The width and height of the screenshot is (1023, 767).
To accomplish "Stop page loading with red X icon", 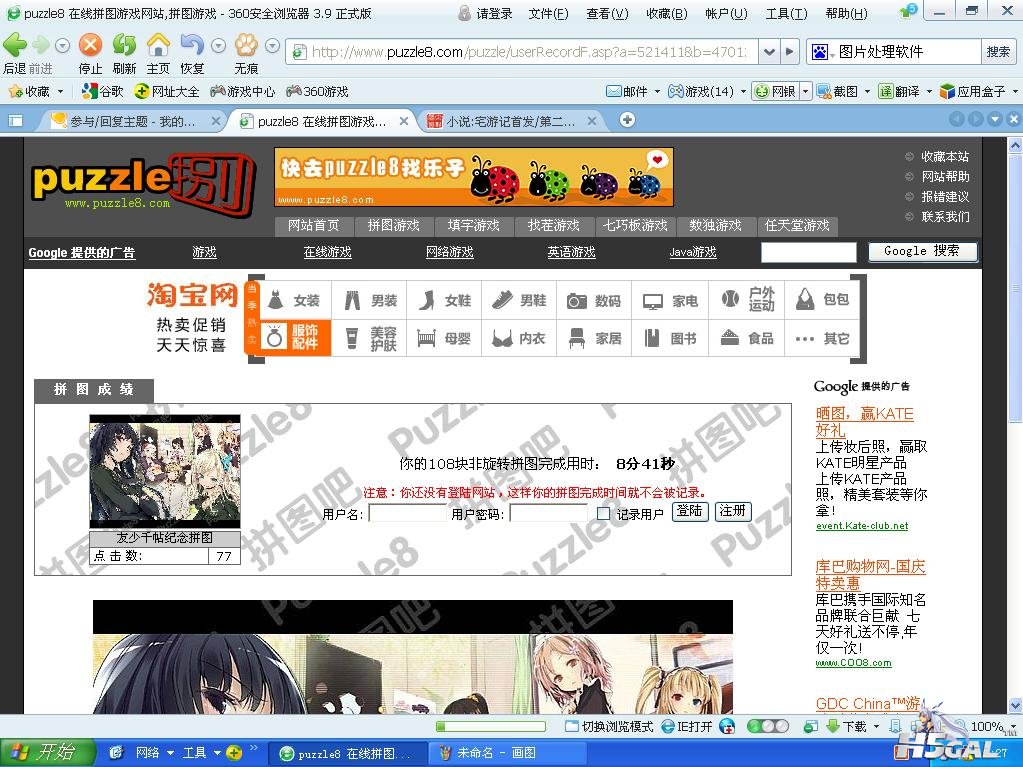I will (90, 45).
